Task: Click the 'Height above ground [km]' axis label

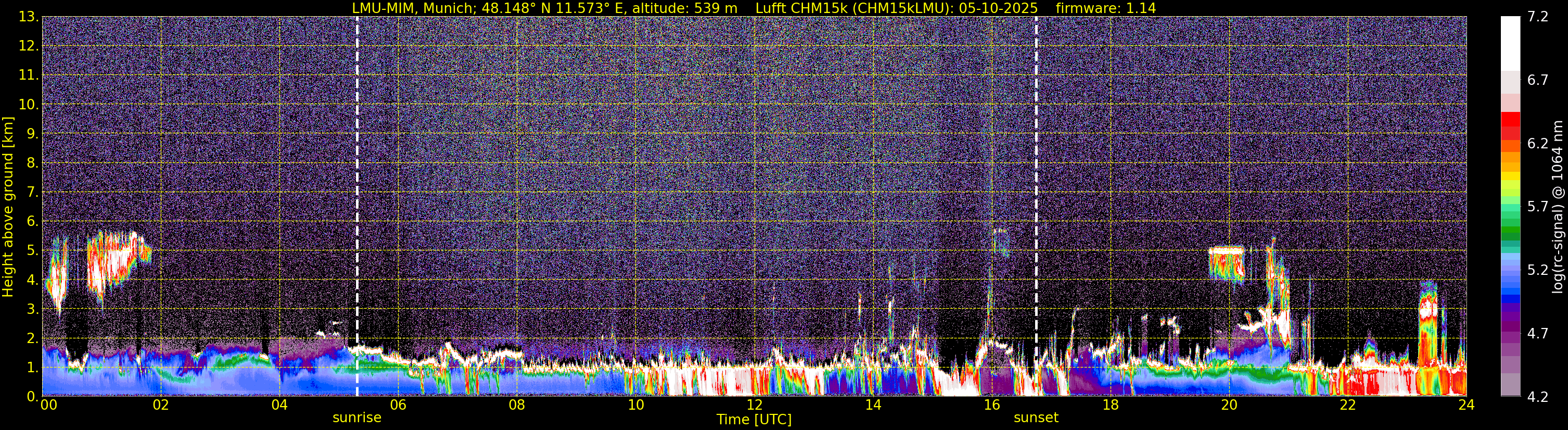Action: [x=8, y=207]
